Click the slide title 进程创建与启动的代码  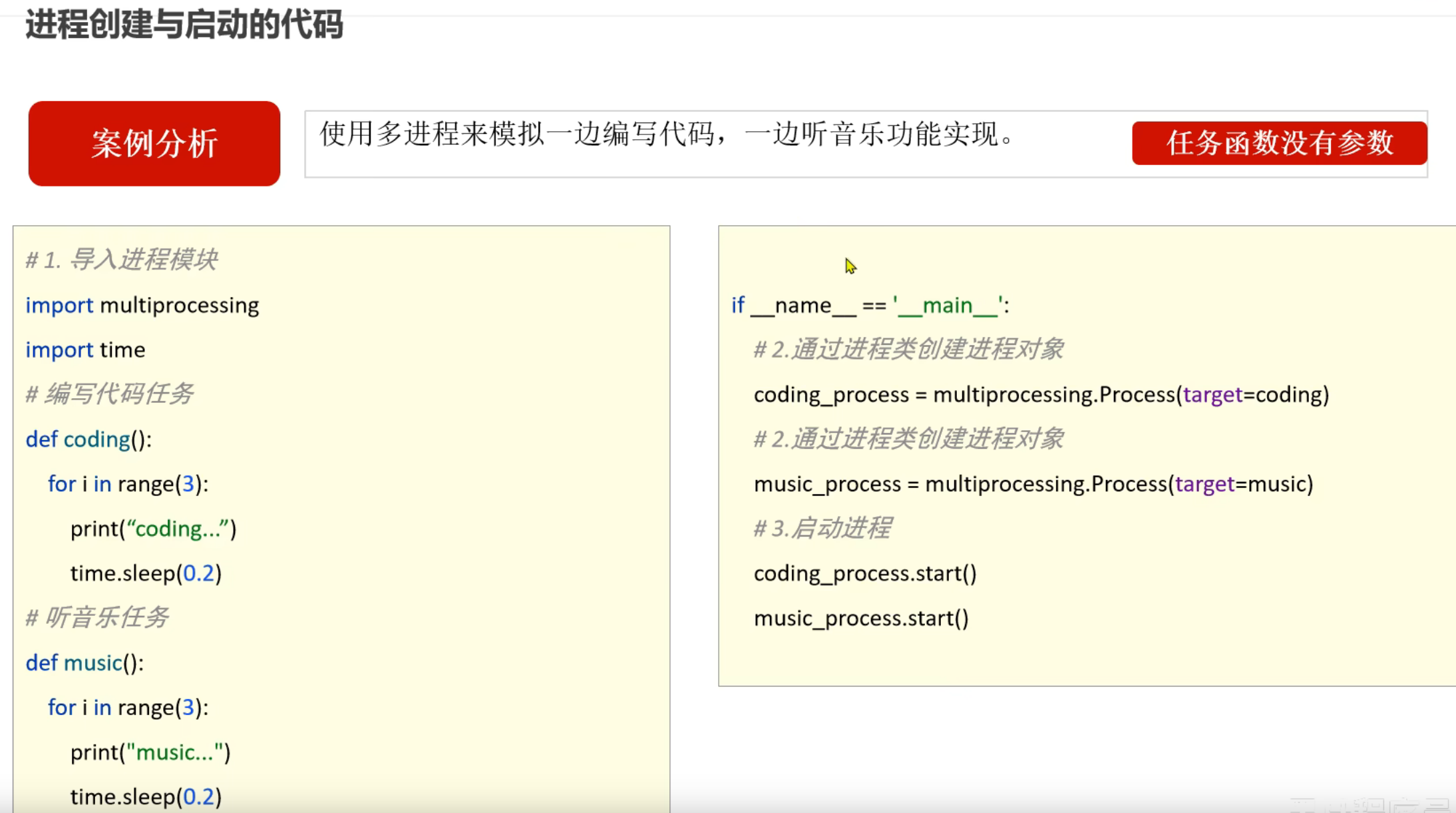click(x=184, y=25)
